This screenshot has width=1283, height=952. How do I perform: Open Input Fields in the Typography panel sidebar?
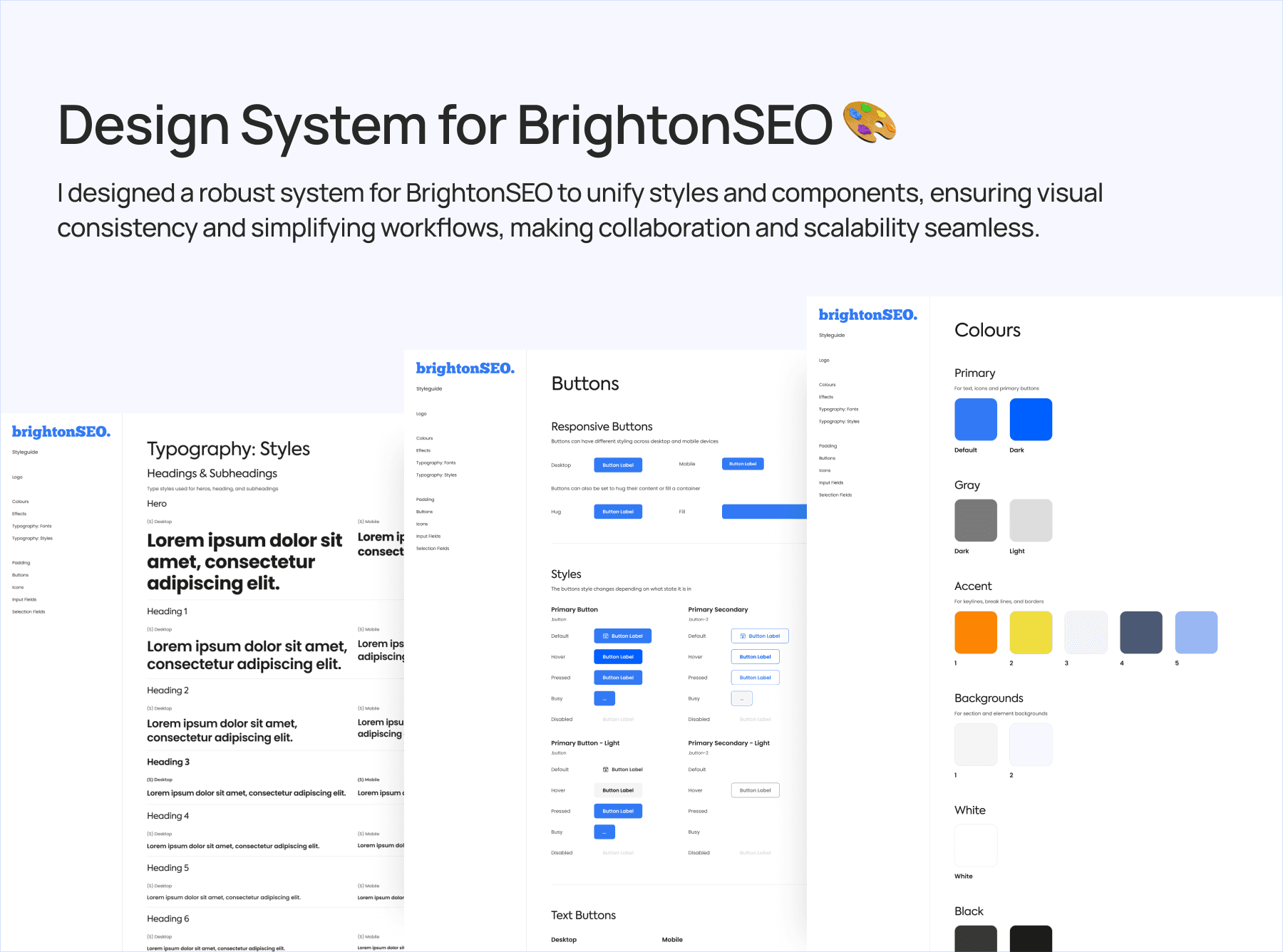[x=24, y=599]
